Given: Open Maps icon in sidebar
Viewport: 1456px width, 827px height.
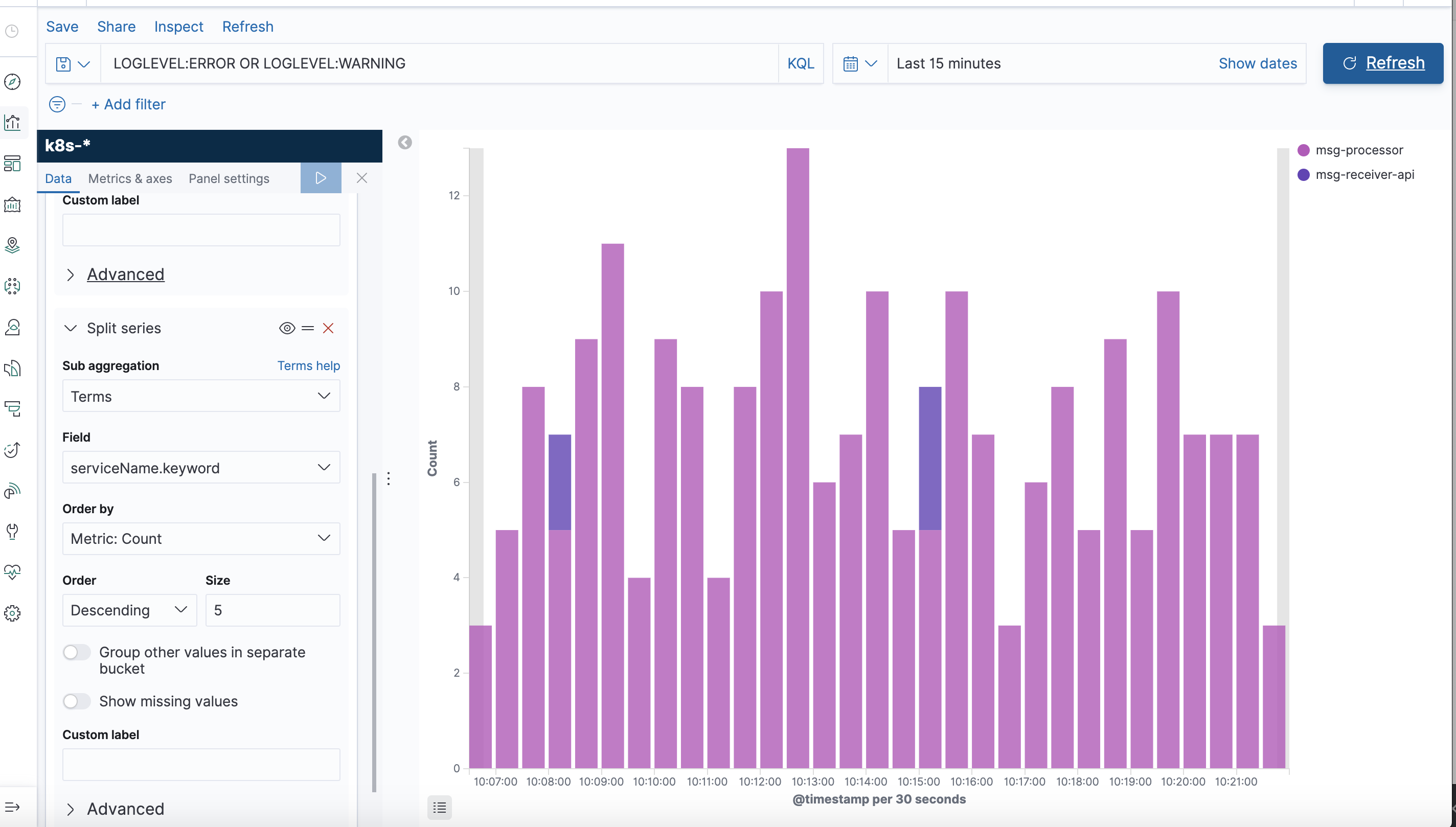Looking at the screenshot, I should [12, 245].
